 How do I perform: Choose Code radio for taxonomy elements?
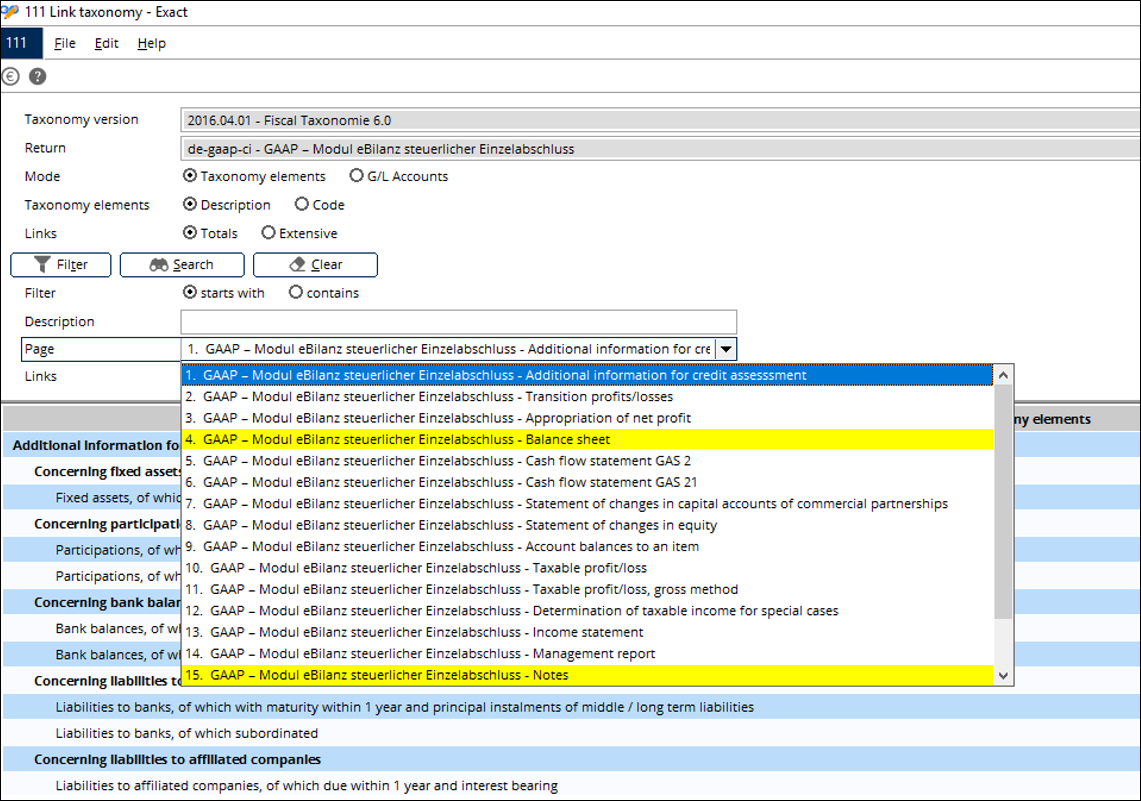coord(302,204)
